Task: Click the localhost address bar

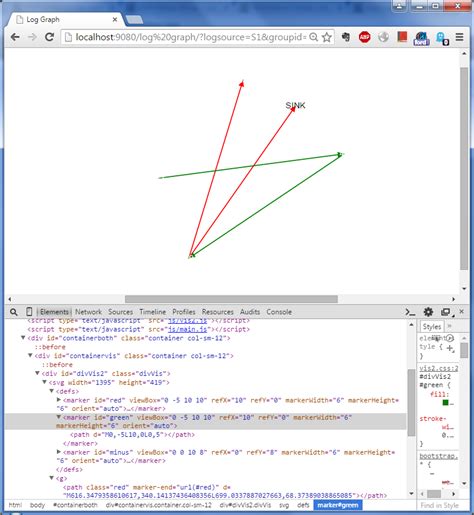Action: [190, 37]
